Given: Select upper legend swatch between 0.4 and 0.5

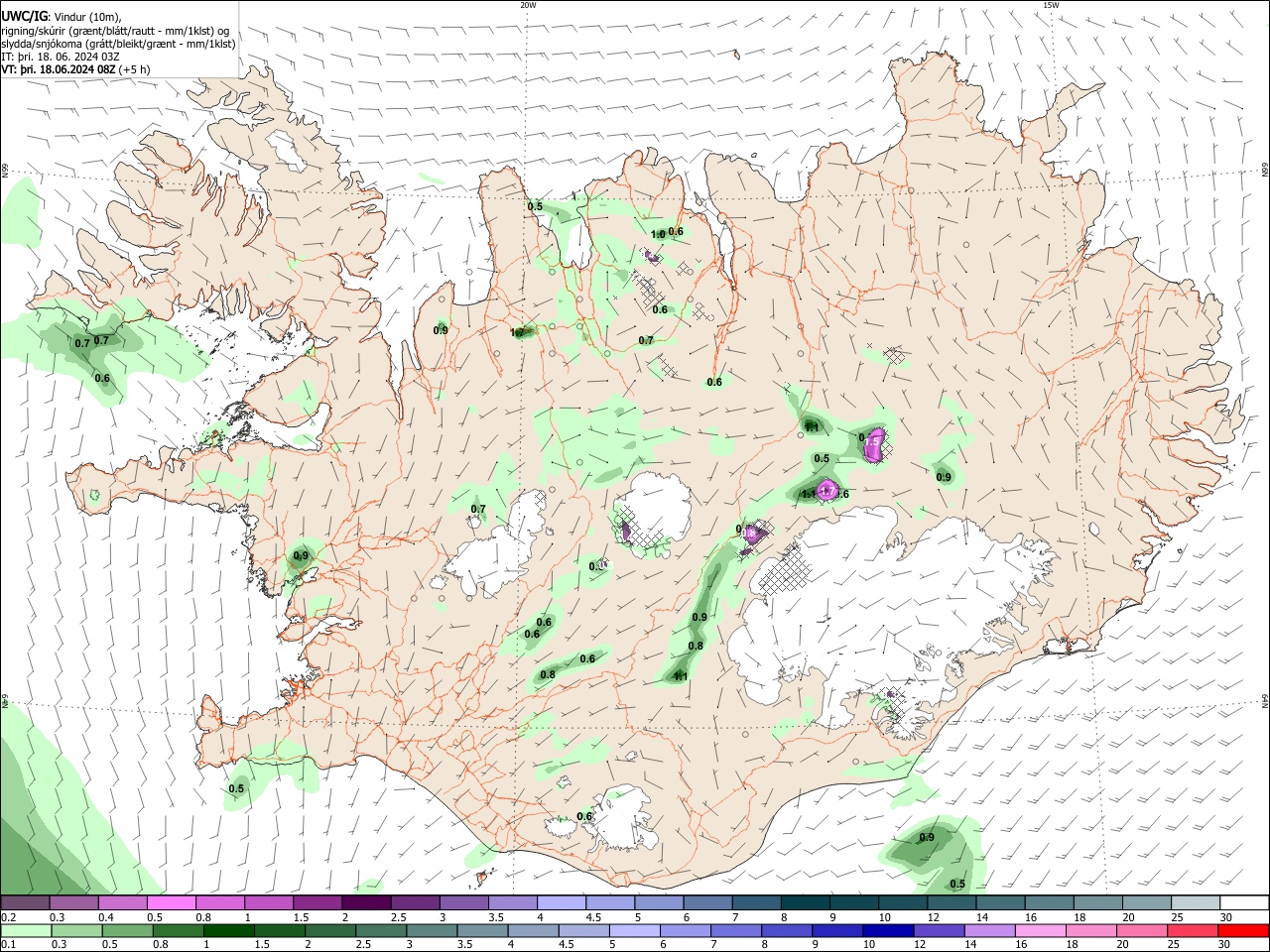Looking at the screenshot, I should coord(122,902).
